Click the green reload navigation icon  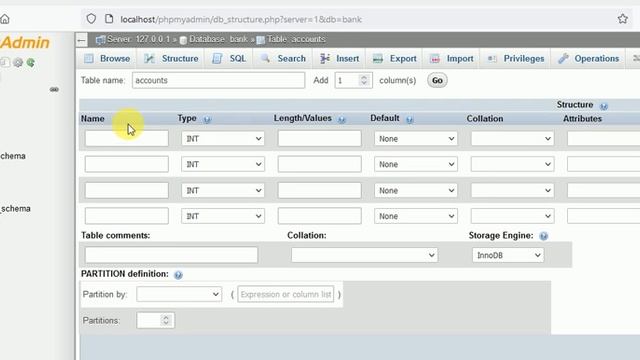pyautogui.click(x=31, y=62)
